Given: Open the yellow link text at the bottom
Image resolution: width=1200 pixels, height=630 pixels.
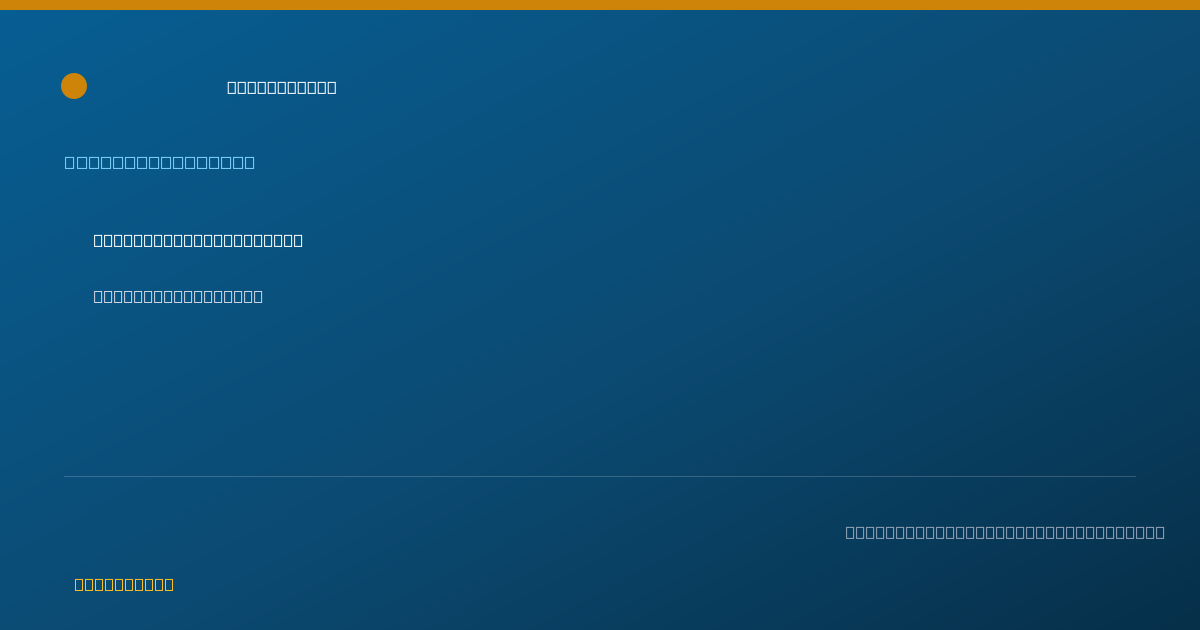Looking at the screenshot, I should 124,584.
